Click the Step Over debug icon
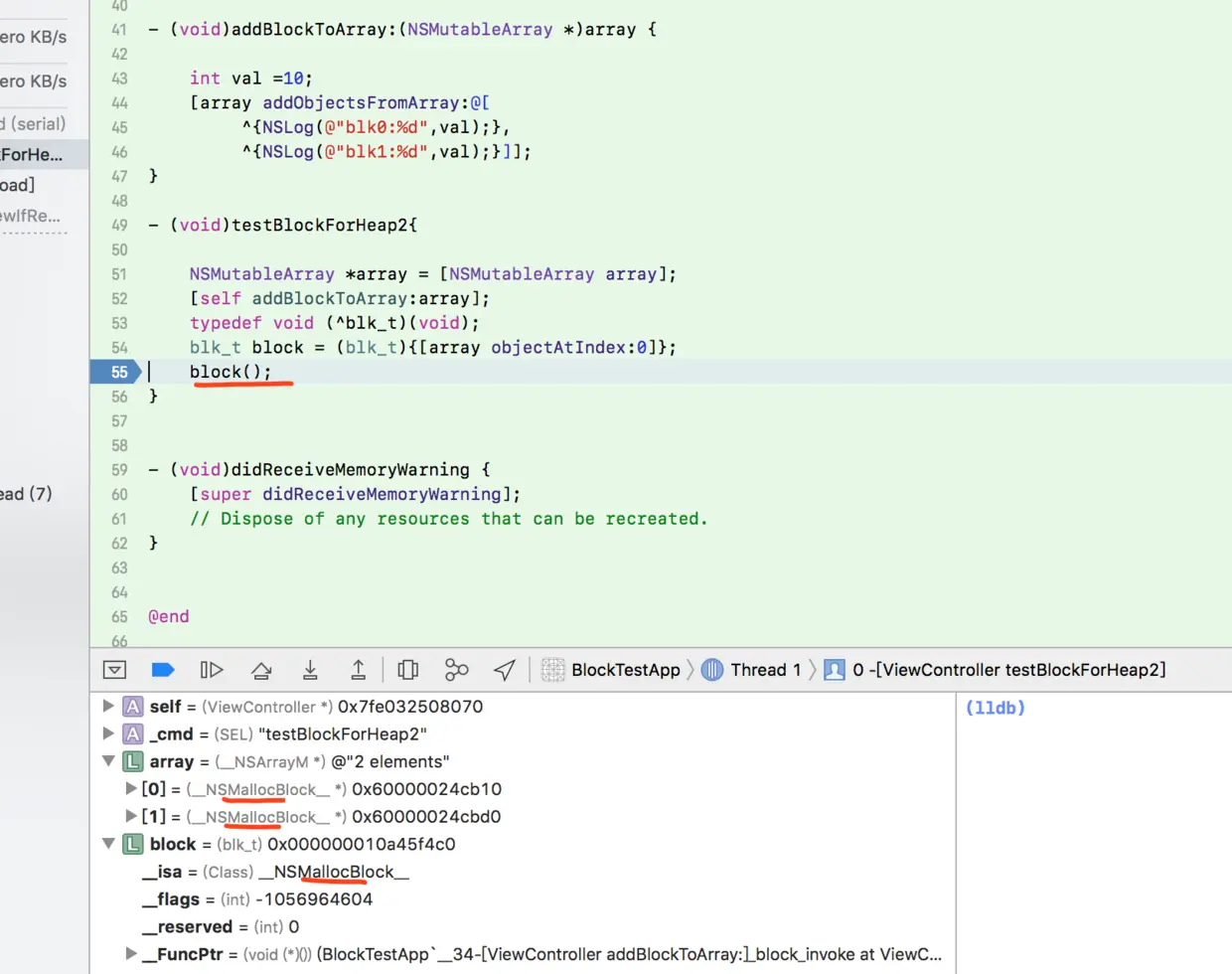Viewport: 1232px width, 974px height. tap(261, 670)
